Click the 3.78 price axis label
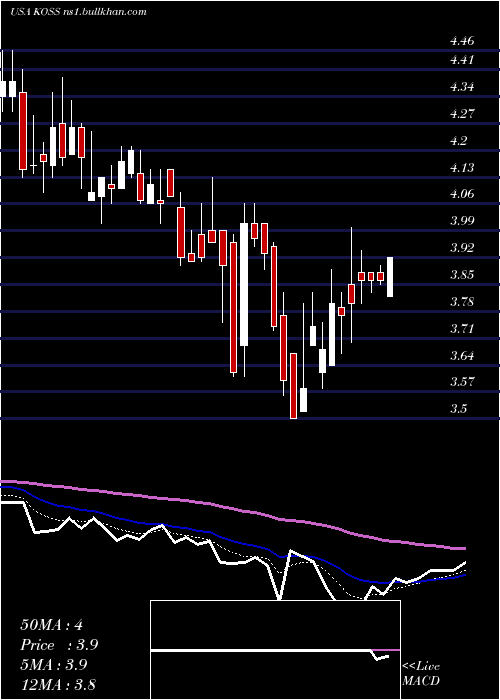This screenshot has width=500, height=700. point(462,302)
